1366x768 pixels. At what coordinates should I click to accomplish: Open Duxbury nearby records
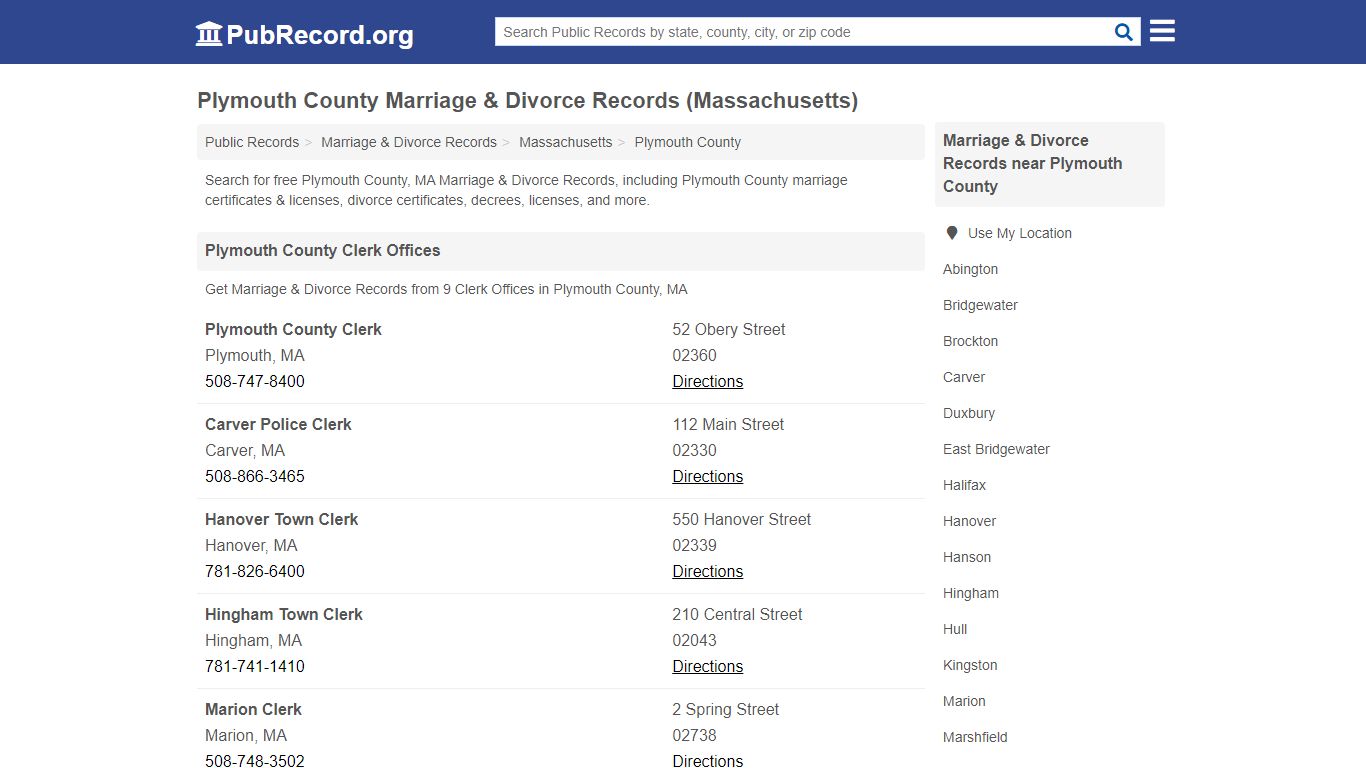(x=969, y=413)
